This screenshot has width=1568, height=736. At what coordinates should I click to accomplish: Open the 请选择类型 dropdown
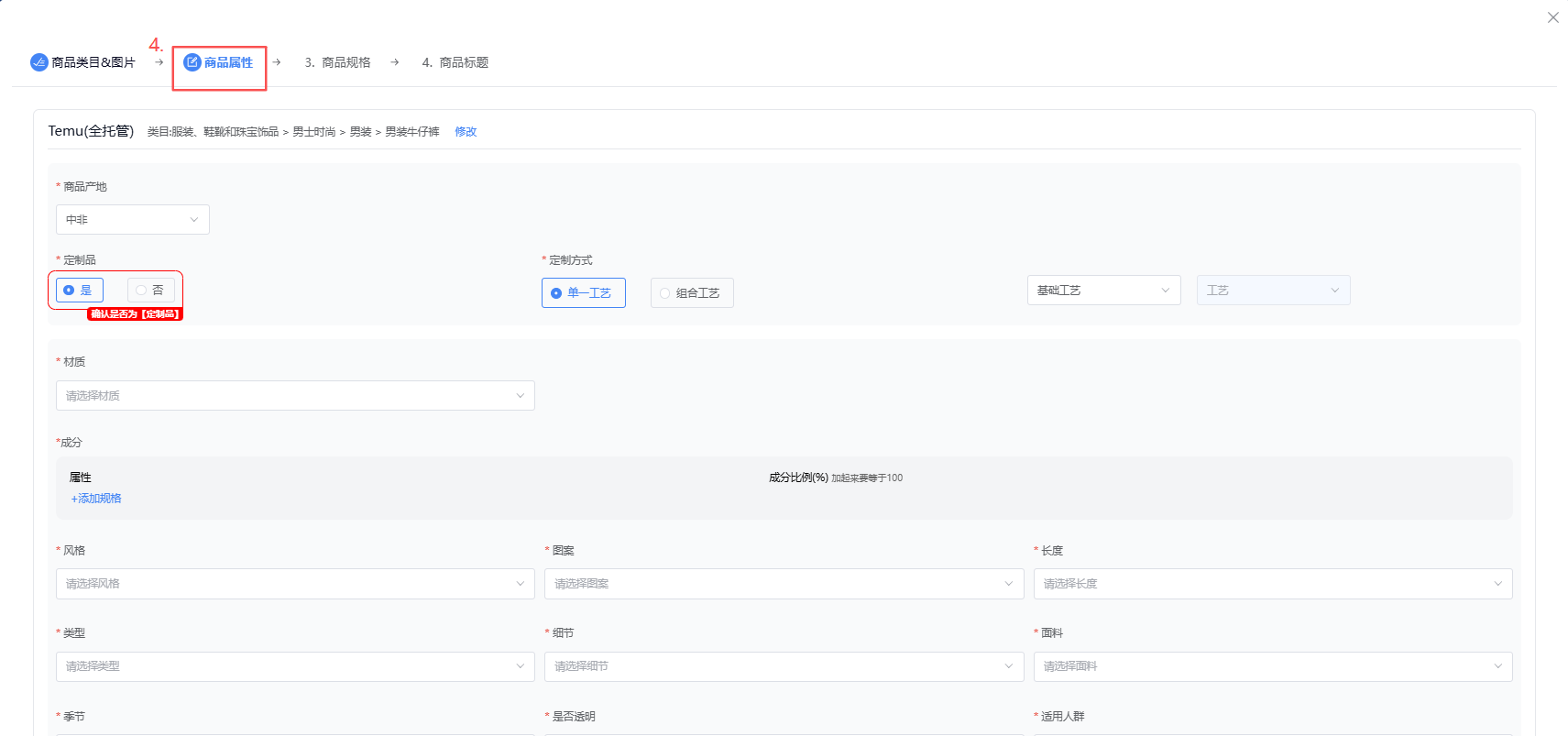point(294,666)
